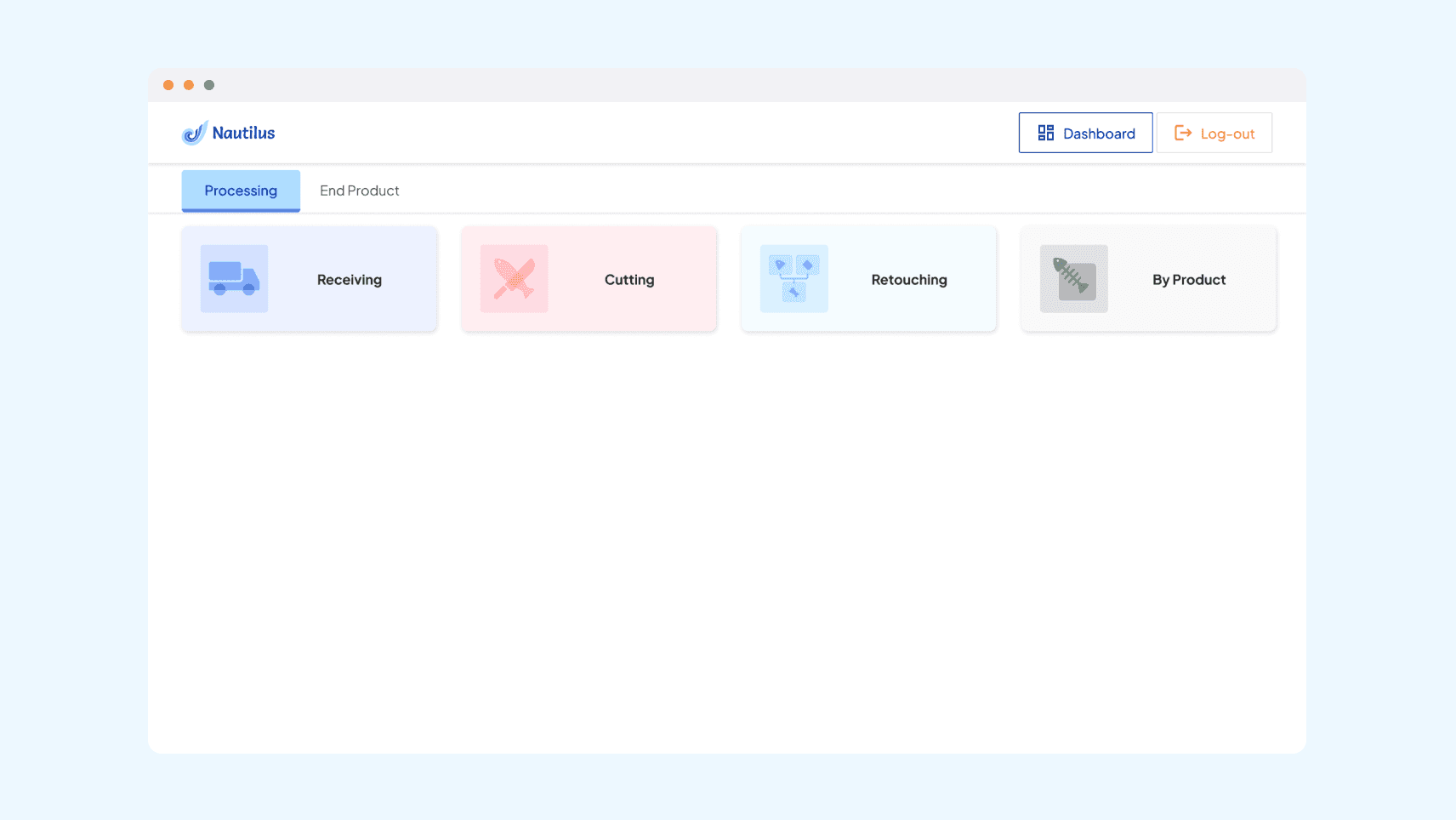Go to Dashboard via its label
This screenshot has width=1456, height=820.
coord(1099,134)
